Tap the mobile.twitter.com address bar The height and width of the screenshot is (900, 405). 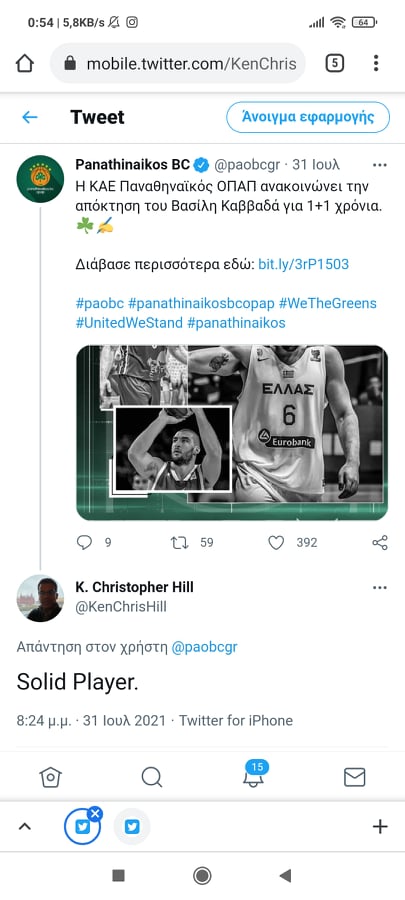coord(178,63)
